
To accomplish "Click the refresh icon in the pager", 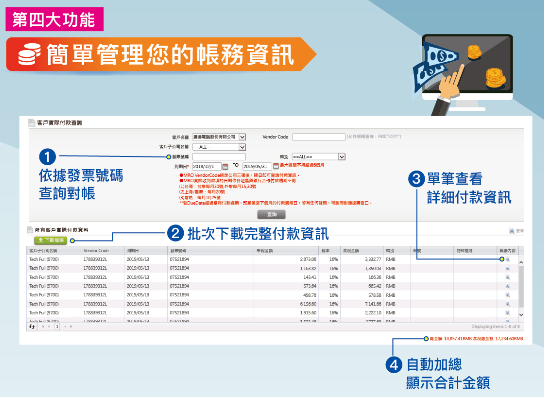I will (x=32, y=327).
